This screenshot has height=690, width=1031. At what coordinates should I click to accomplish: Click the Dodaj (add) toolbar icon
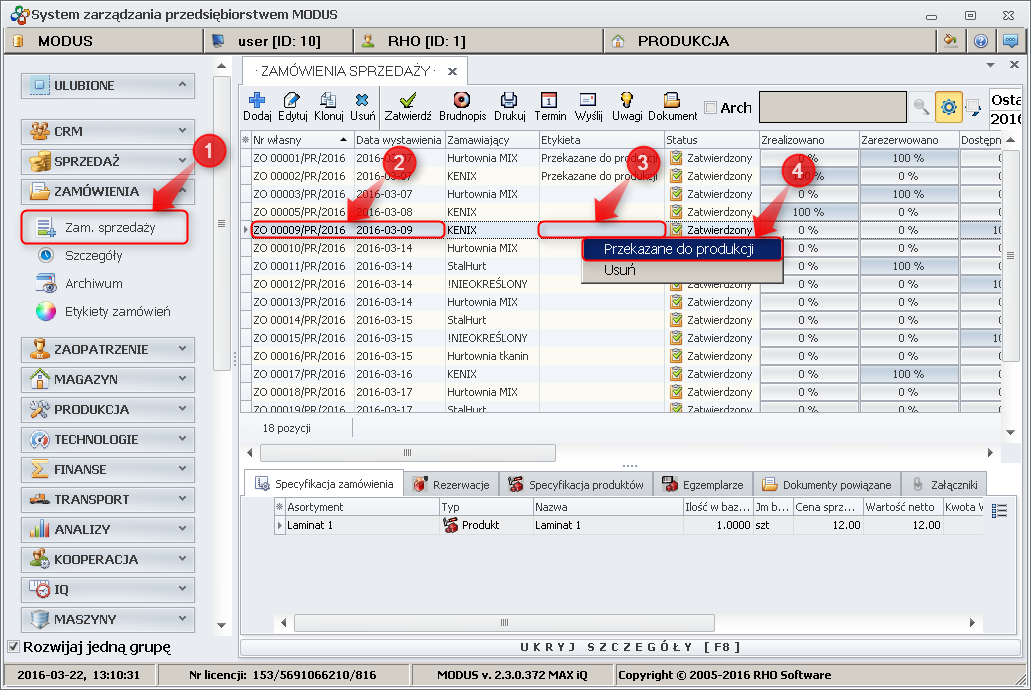pyautogui.click(x=257, y=100)
